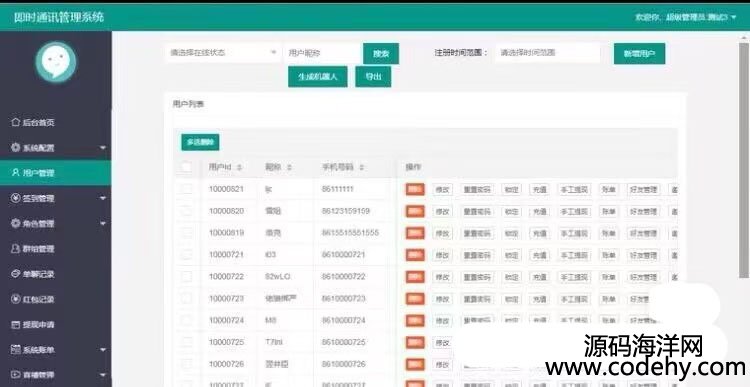Click the 单聊记录 chat icon
Viewport: 750px width, 387px height.
pyautogui.click(x=16, y=274)
